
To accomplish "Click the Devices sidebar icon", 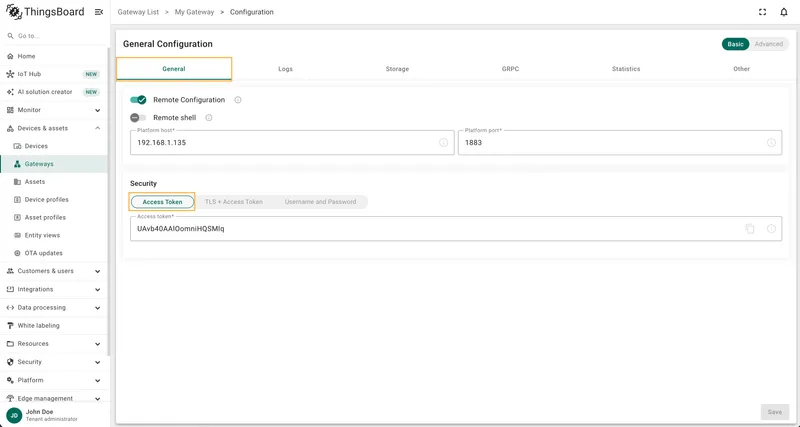I will [17, 146].
